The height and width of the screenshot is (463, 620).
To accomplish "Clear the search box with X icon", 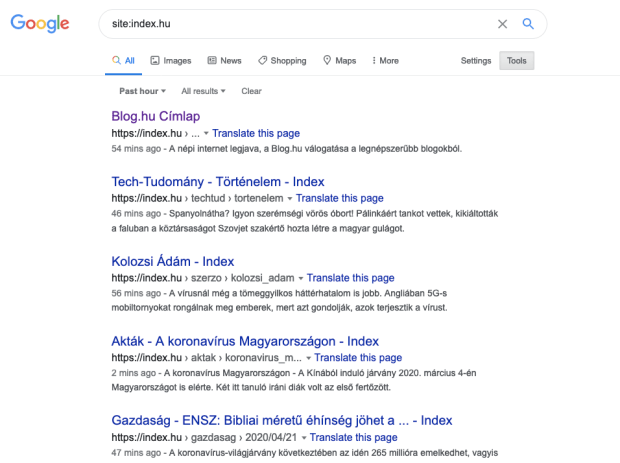I will tap(502, 24).
